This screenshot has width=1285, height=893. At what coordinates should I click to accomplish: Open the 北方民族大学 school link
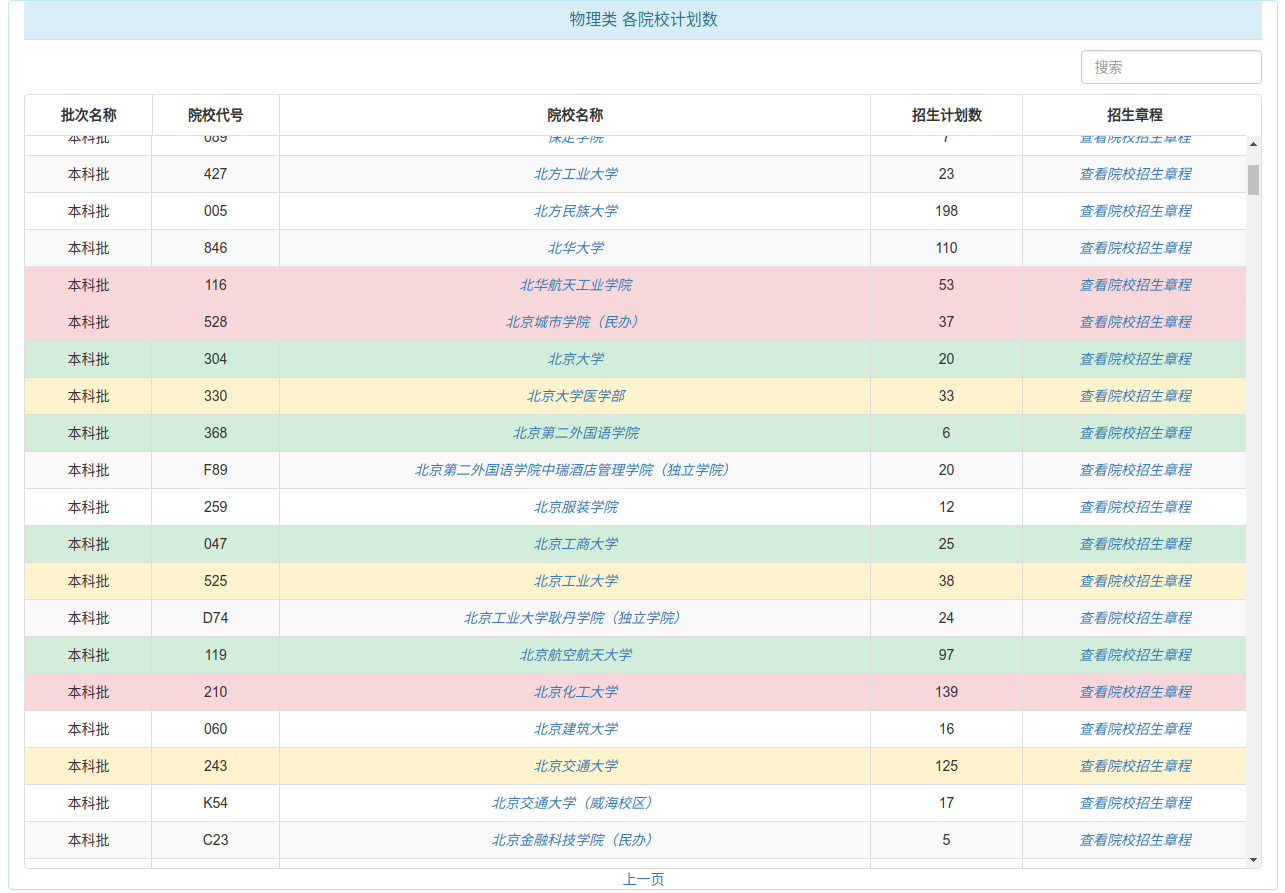[x=575, y=211]
